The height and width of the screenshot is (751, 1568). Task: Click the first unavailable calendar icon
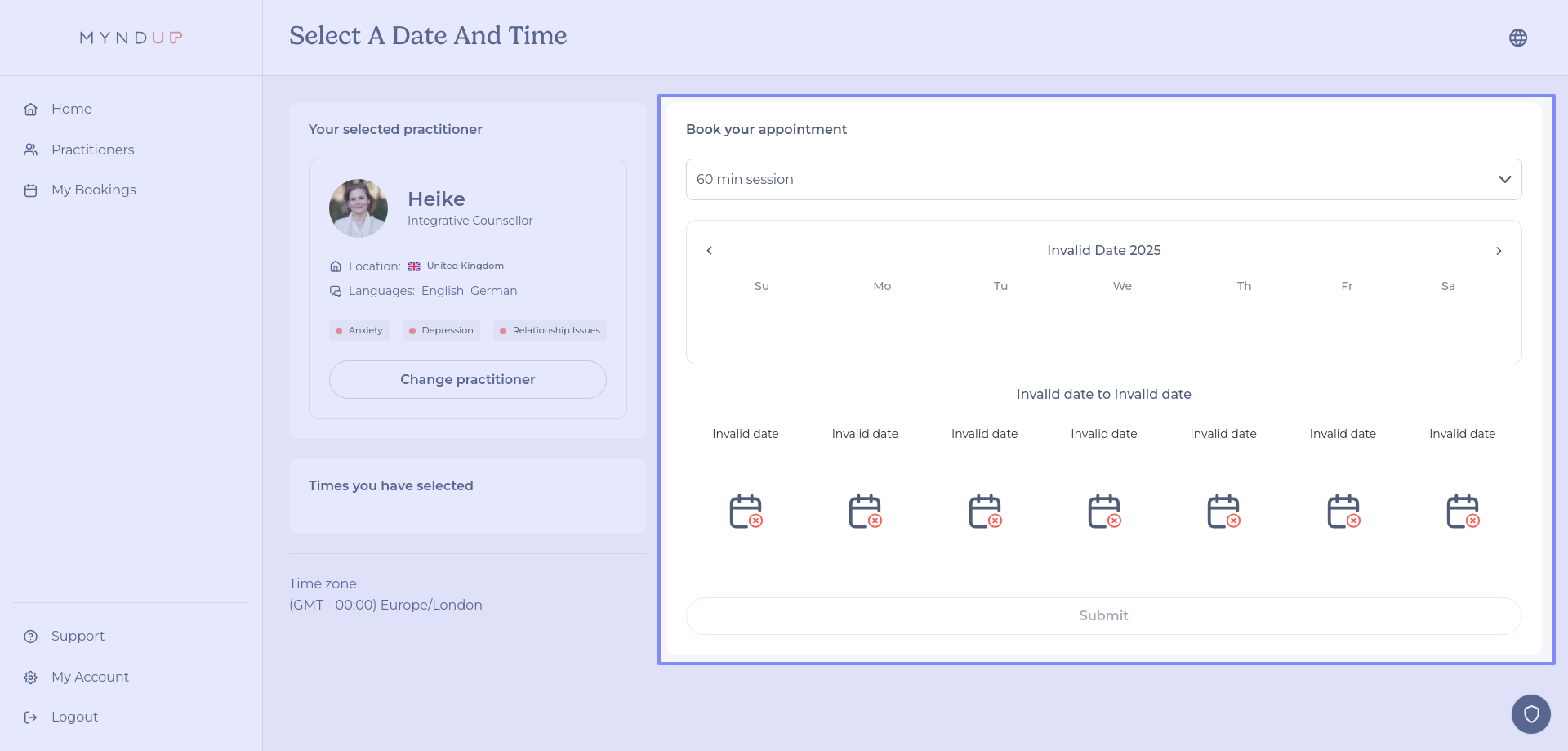coord(745,512)
